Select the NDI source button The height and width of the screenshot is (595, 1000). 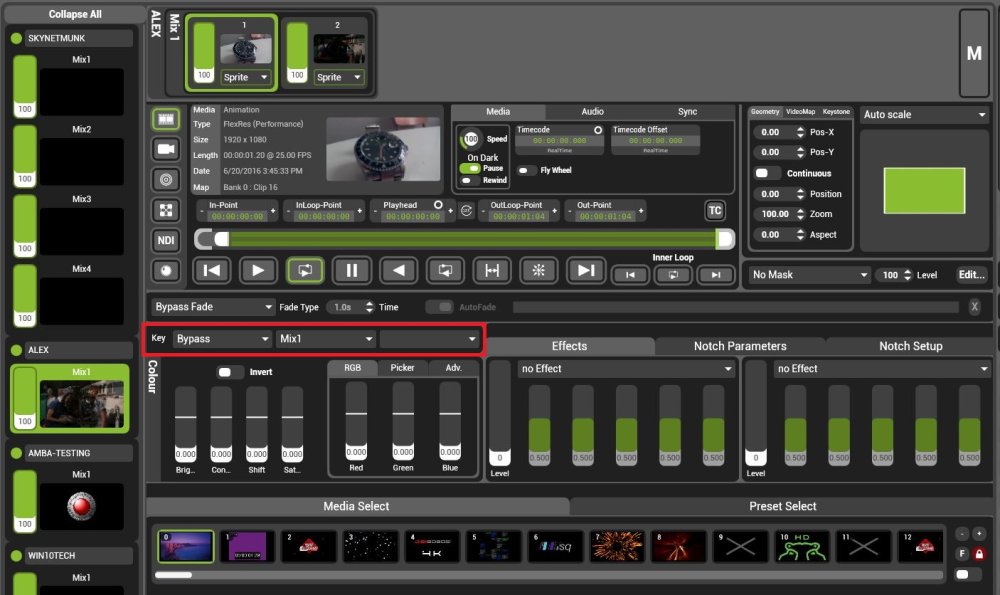(x=166, y=240)
